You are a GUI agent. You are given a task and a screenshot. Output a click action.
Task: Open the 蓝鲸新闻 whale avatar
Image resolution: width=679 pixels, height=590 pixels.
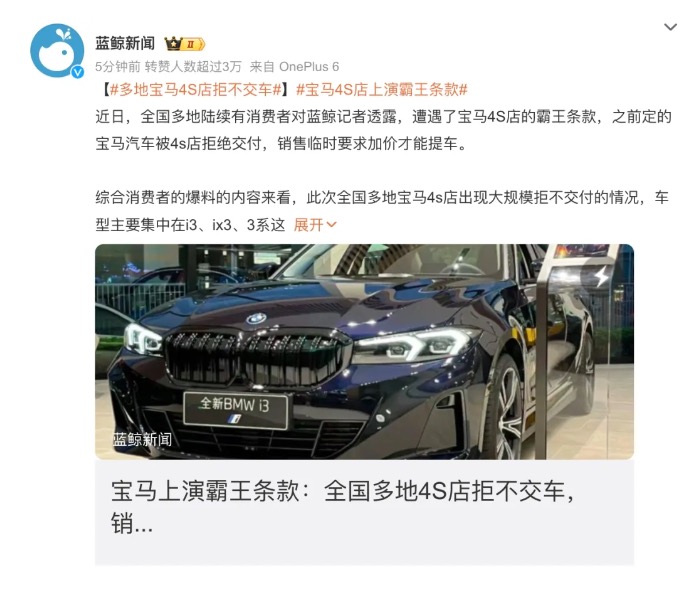point(57,51)
